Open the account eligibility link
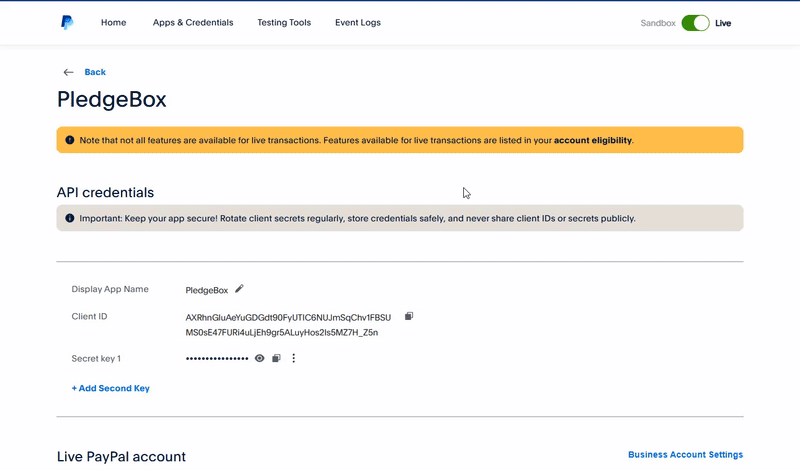The height and width of the screenshot is (470, 800). [x=592, y=141]
